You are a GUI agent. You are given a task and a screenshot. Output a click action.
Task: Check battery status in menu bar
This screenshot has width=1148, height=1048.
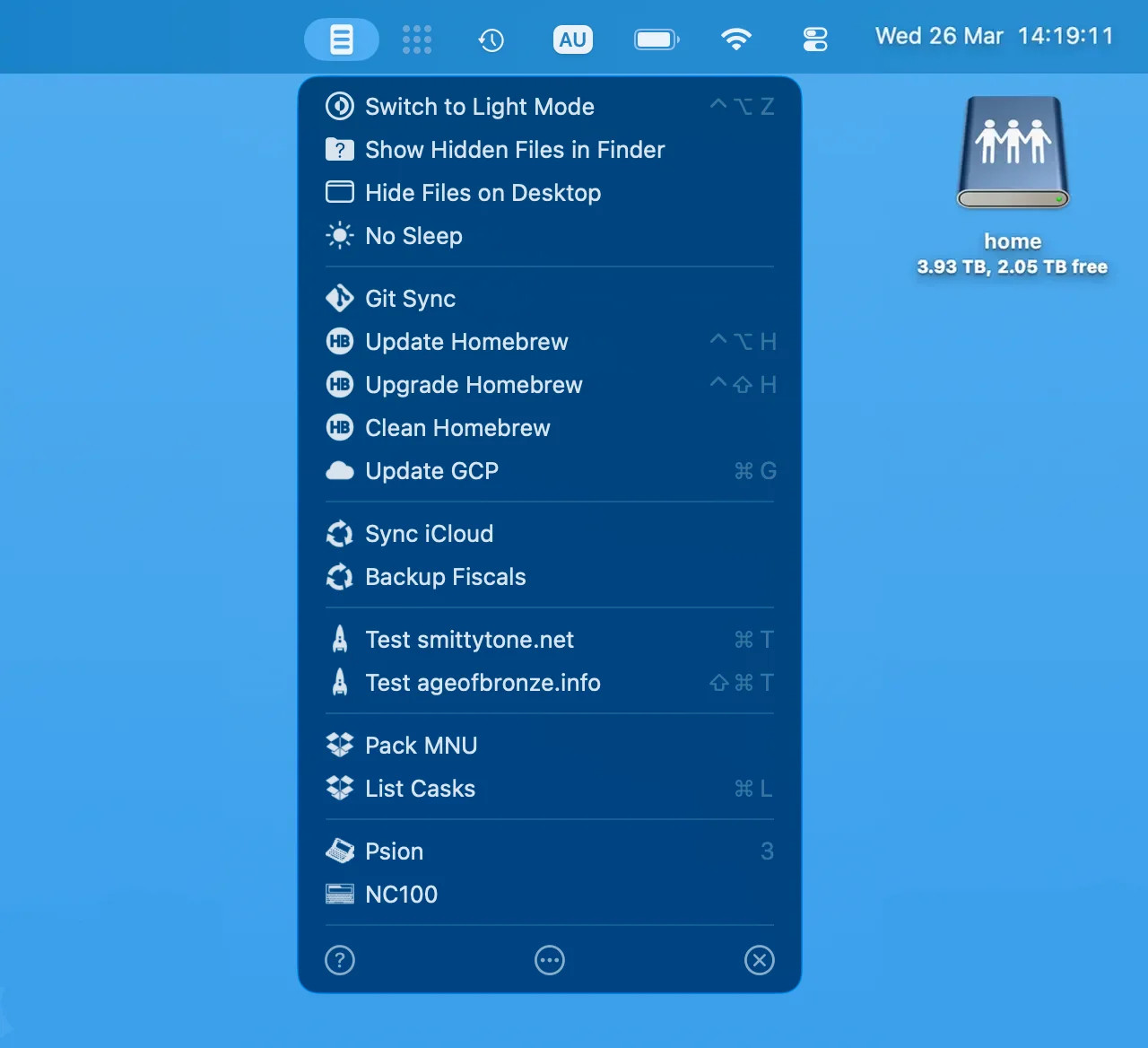(657, 39)
